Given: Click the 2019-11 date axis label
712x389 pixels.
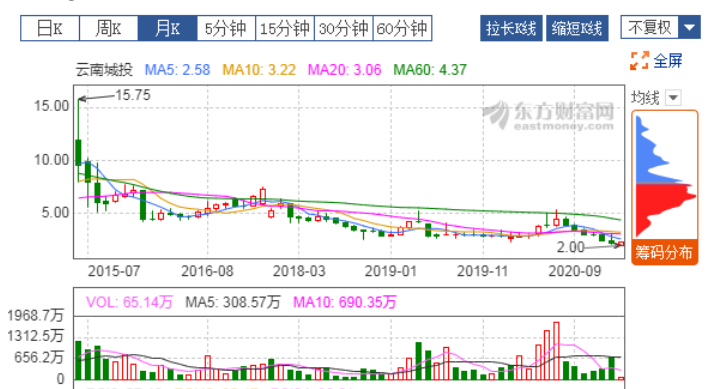Looking at the screenshot, I should click(x=482, y=271).
